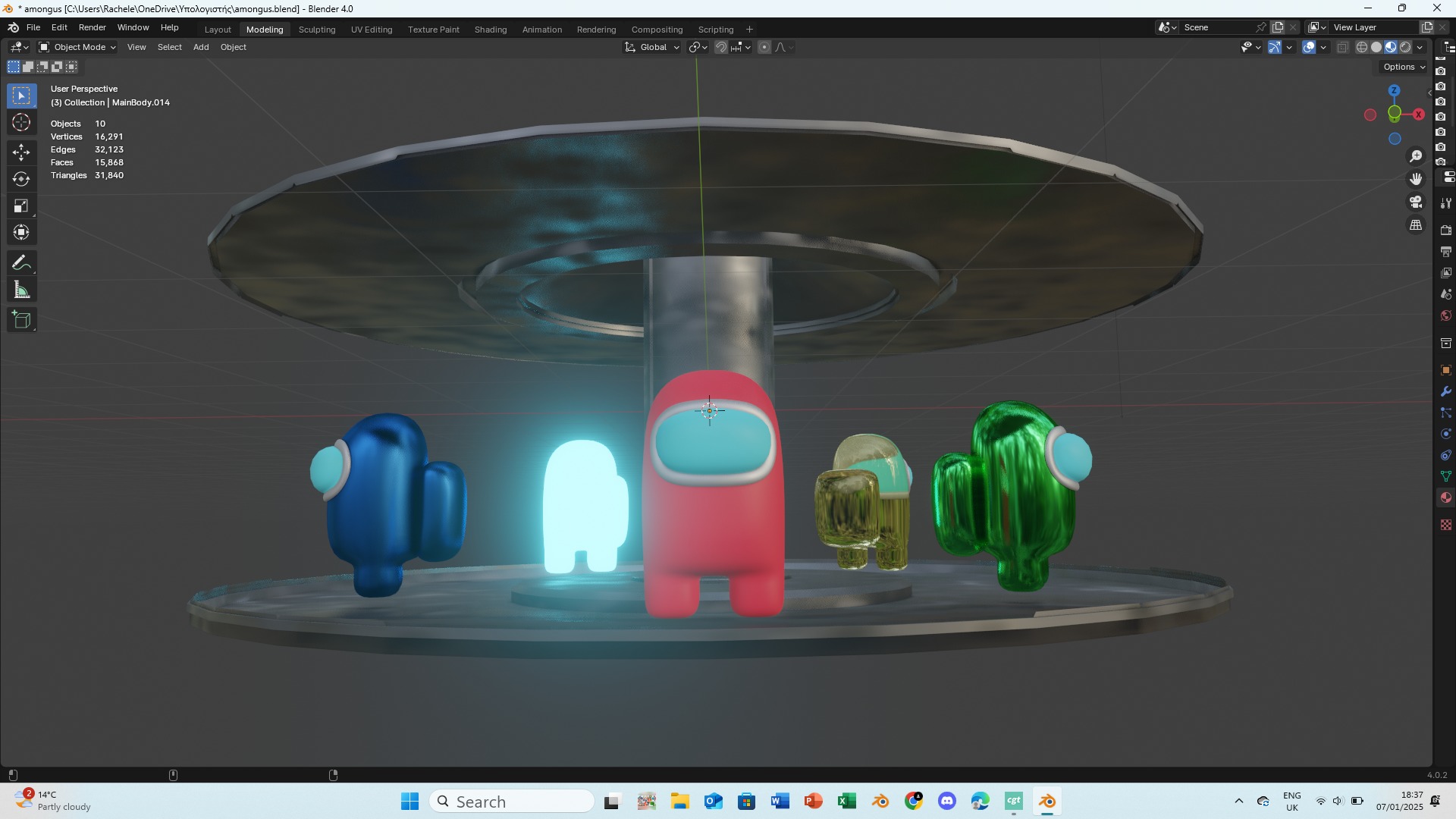Switch to the UV Editing workspace tab
The height and width of the screenshot is (819, 1456).
coord(372,30)
